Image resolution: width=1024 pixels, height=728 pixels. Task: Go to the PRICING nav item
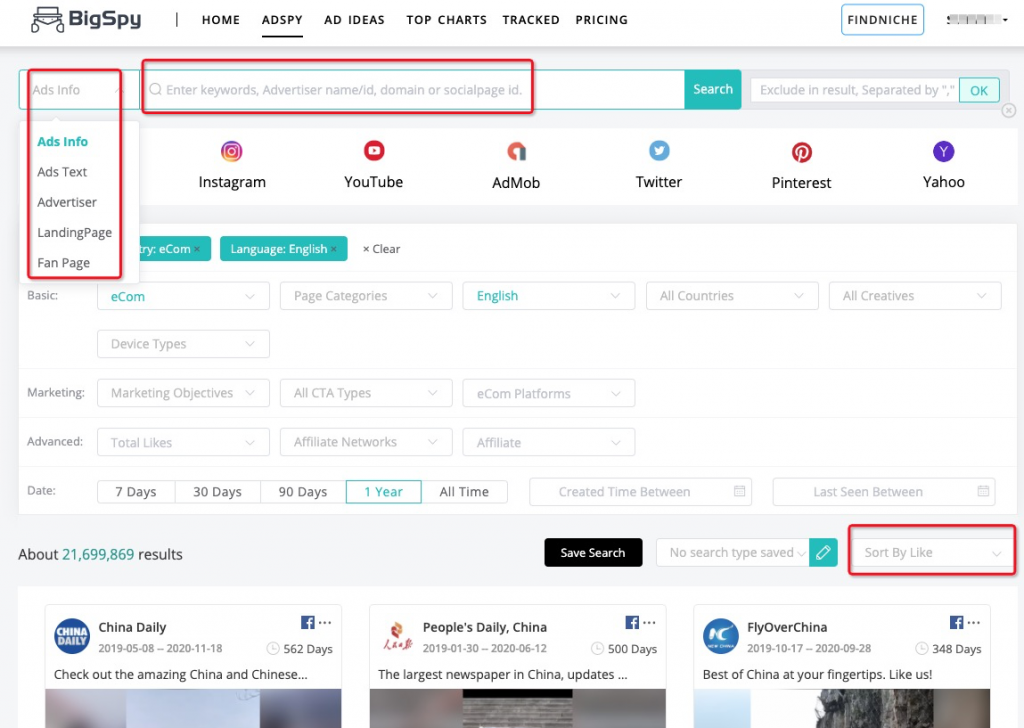point(601,20)
